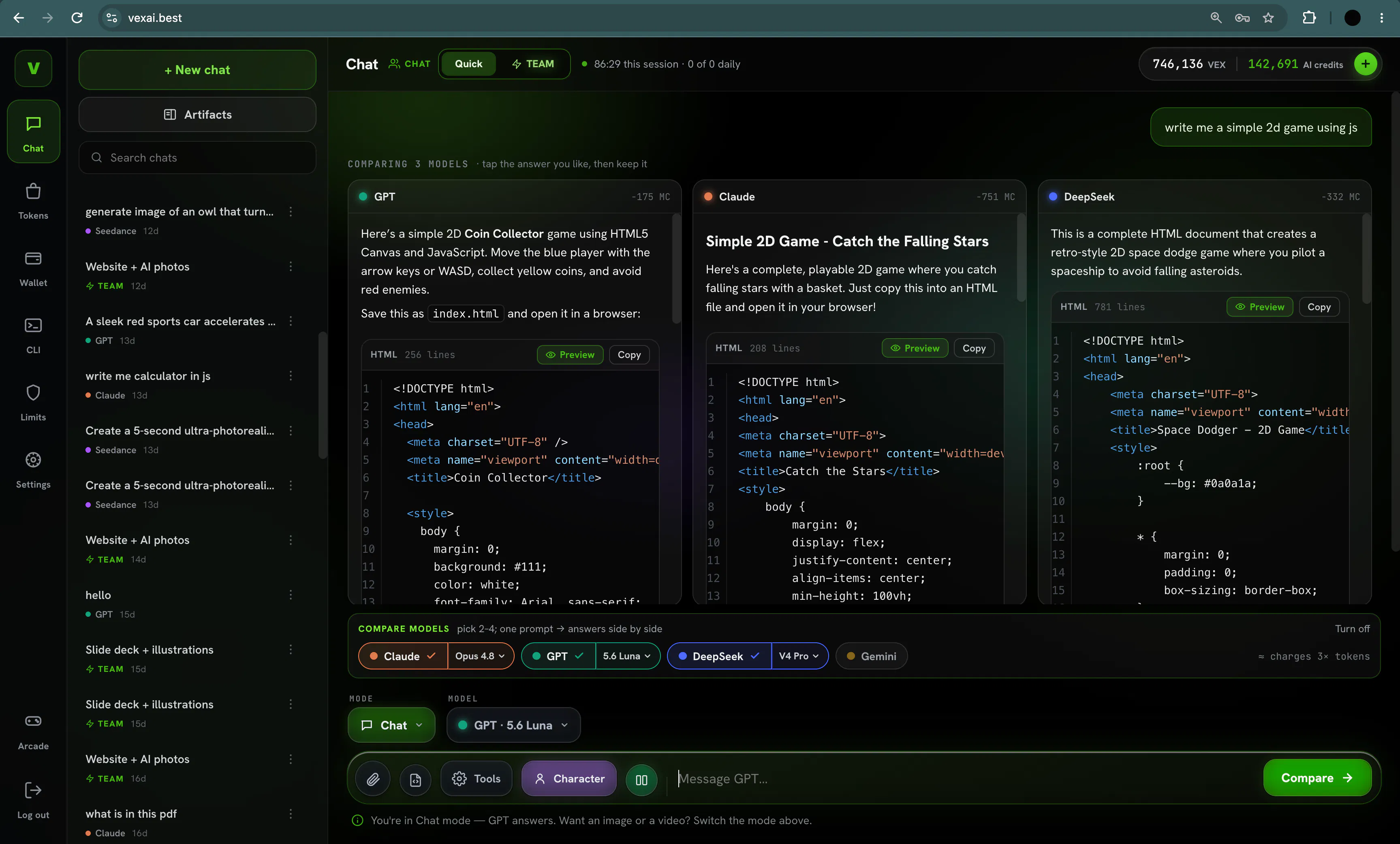Click the Search chats field
The height and width of the screenshot is (844, 1400).
tap(197, 157)
